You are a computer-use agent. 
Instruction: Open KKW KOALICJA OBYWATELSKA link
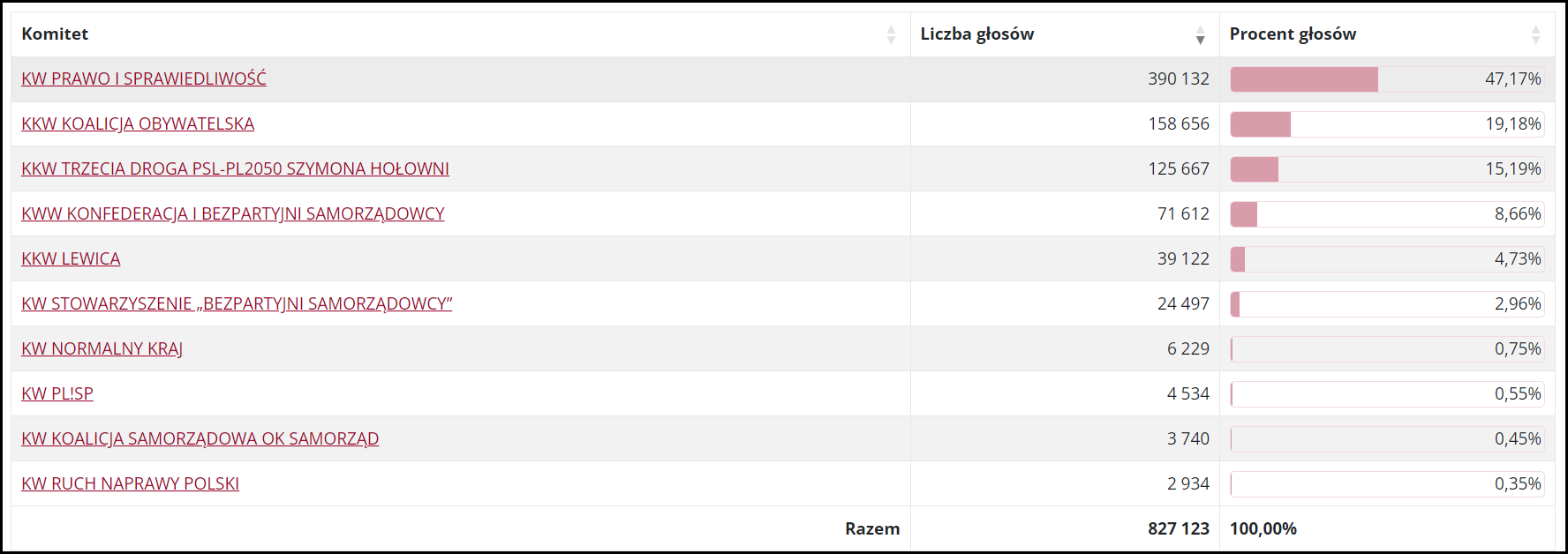click(138, 124)
